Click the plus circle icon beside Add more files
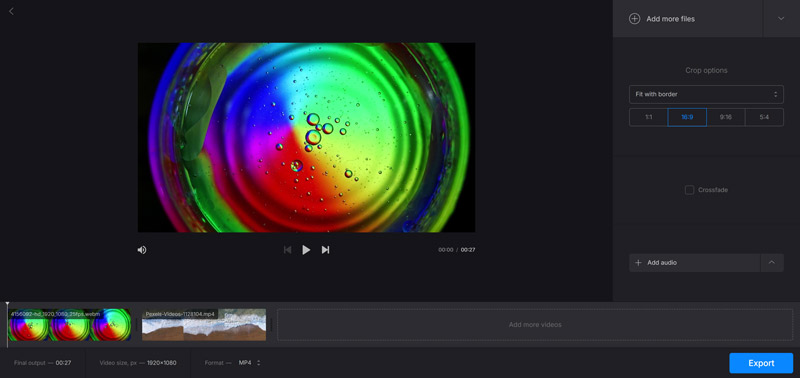The height and width of the screenshot is (378, 800). click(634, 19)
